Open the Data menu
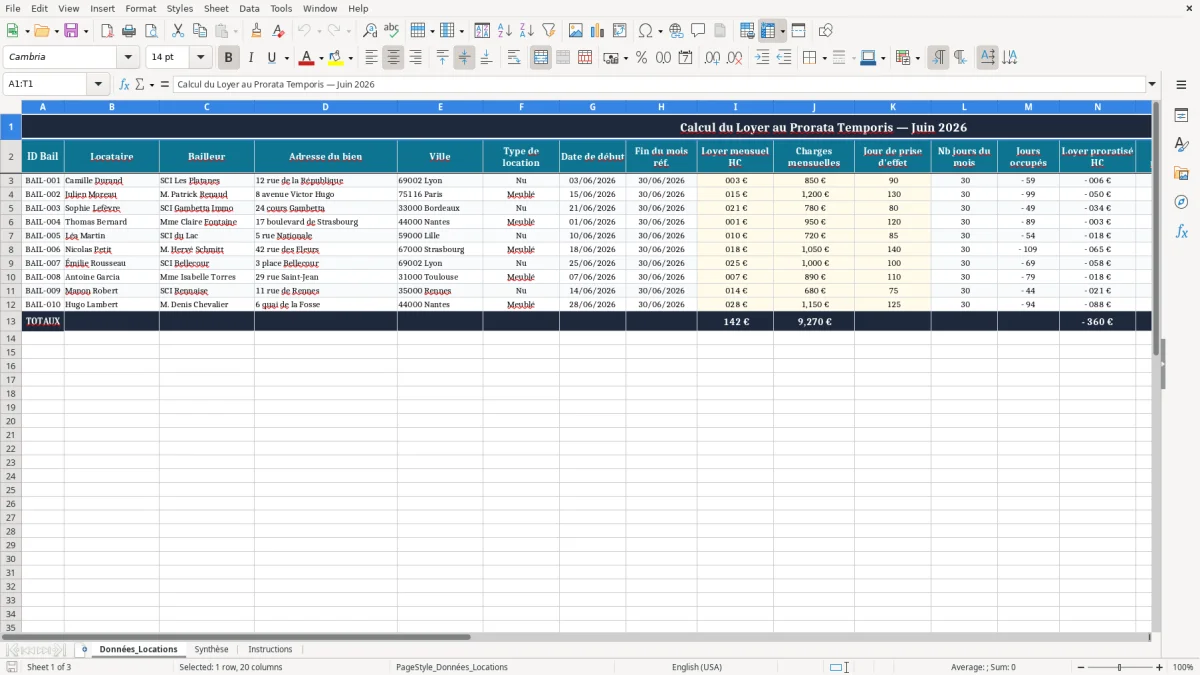 pyautogui.click(x=249, y=8)
